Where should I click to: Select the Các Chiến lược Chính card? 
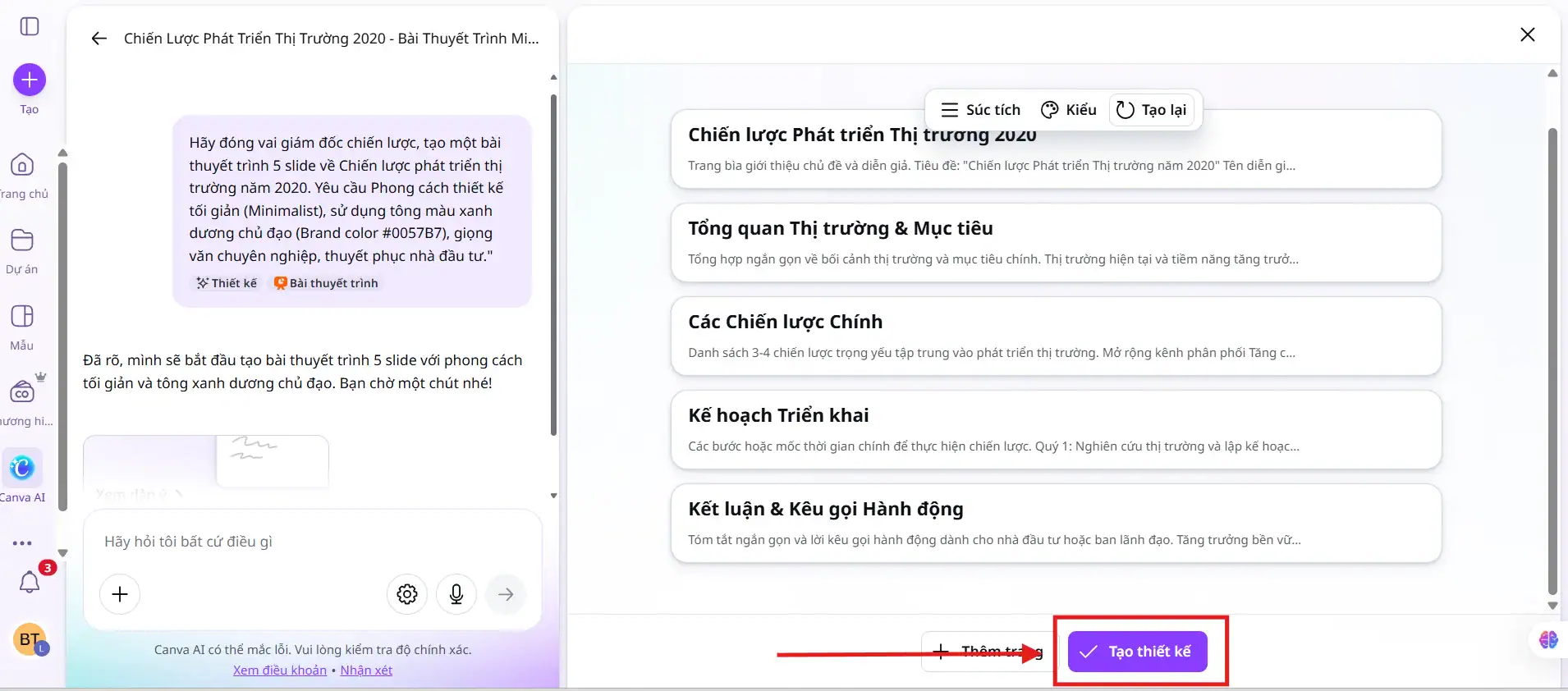click(1056, 336)
